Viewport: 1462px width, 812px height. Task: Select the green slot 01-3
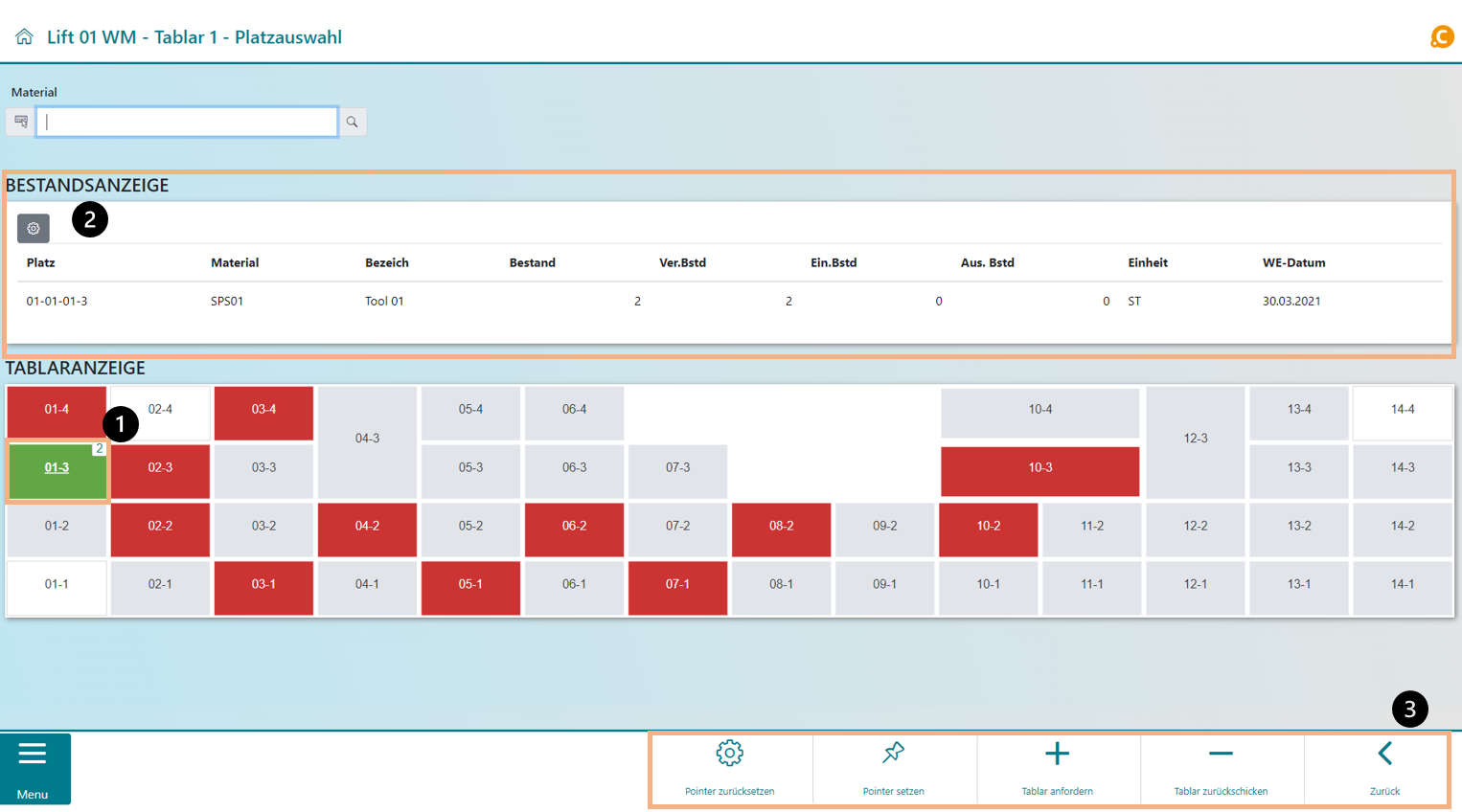pos(57,468)
